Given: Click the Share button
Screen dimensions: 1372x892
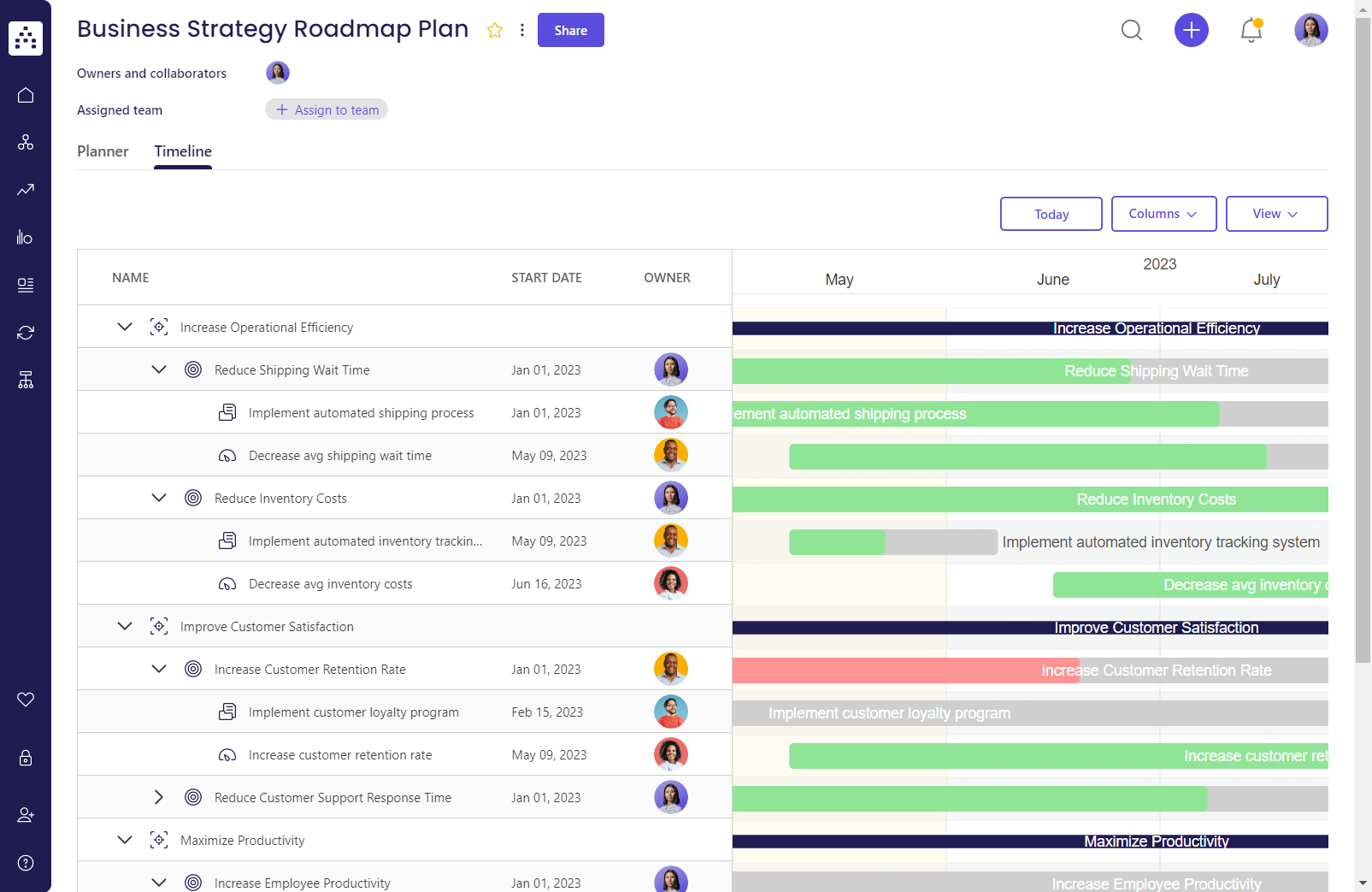Looking at the screenshot, I should (570, 30).
